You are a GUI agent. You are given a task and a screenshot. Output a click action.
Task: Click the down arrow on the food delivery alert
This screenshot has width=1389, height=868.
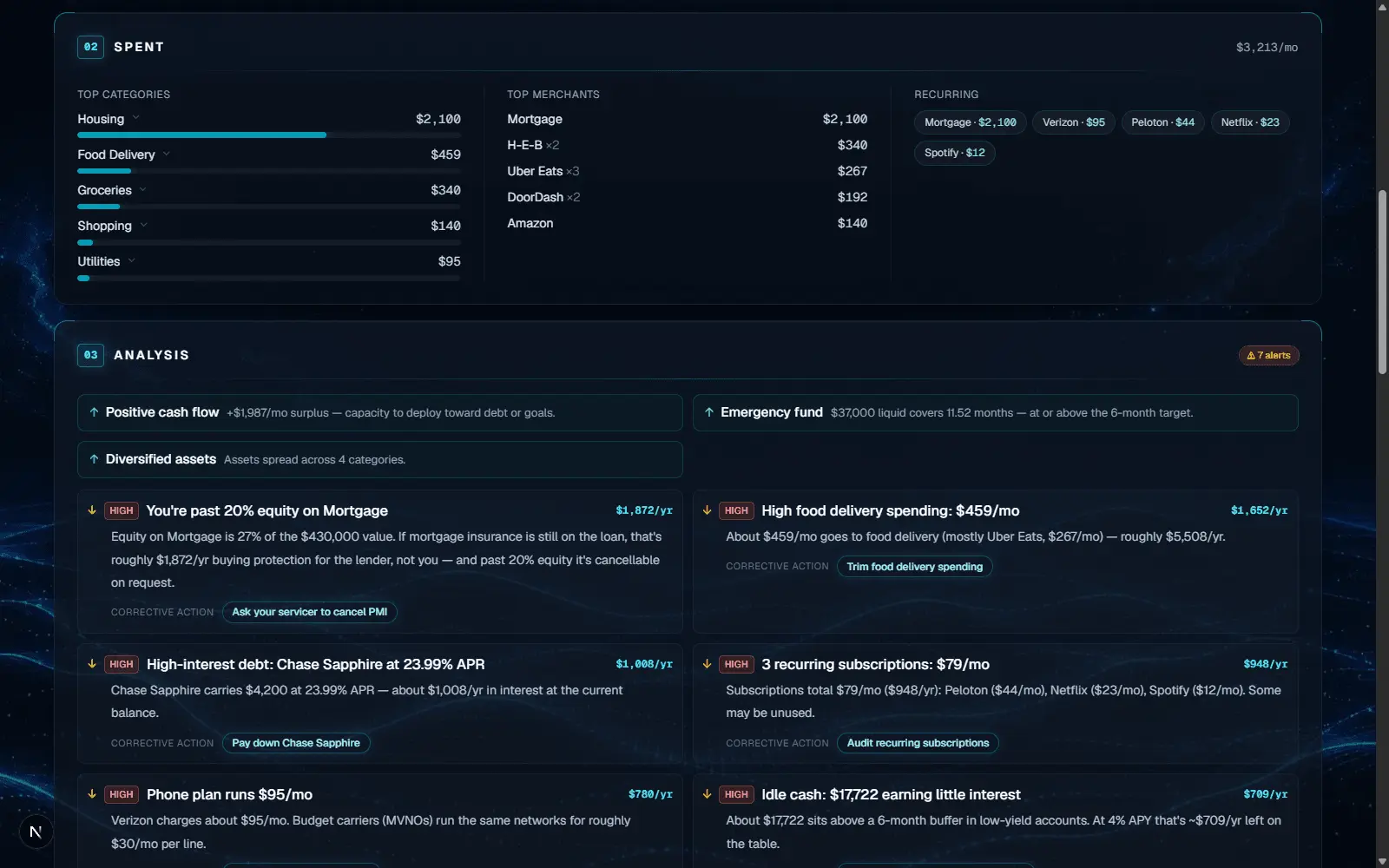[707, 510]
